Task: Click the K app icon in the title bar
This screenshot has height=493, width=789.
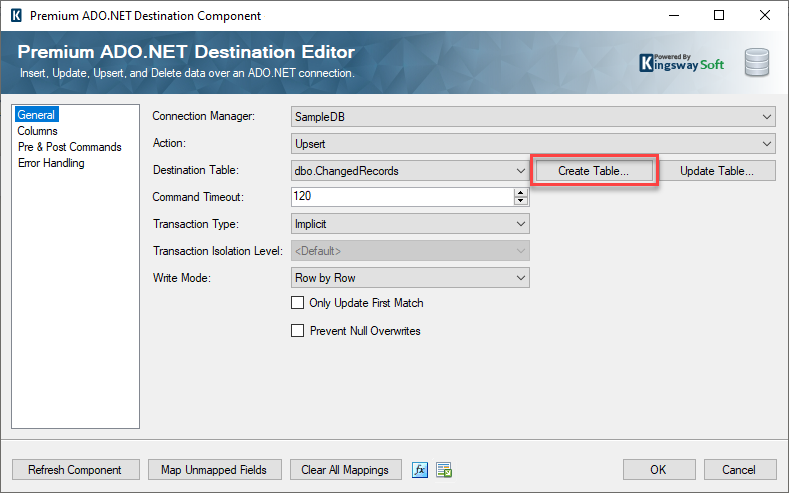Action: pyautogui.click(x=16, y=15)
